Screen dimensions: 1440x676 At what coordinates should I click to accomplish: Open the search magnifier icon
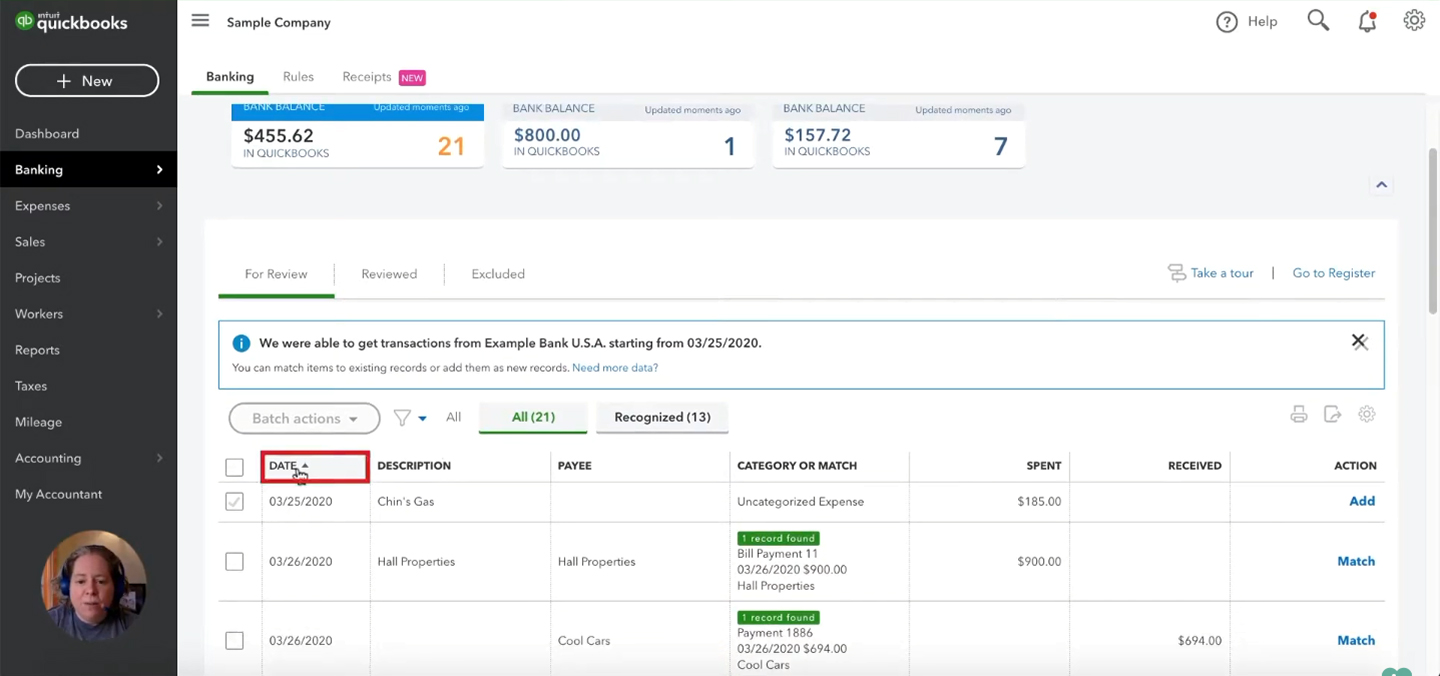pos(1318,21)
